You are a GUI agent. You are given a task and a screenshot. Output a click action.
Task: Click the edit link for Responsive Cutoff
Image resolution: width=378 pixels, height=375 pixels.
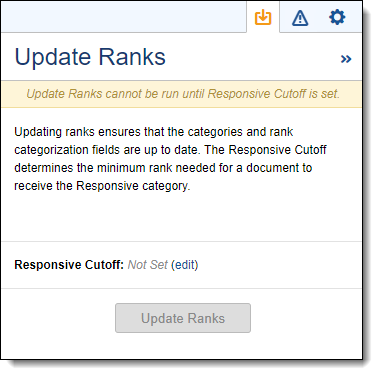click(185, 265)
